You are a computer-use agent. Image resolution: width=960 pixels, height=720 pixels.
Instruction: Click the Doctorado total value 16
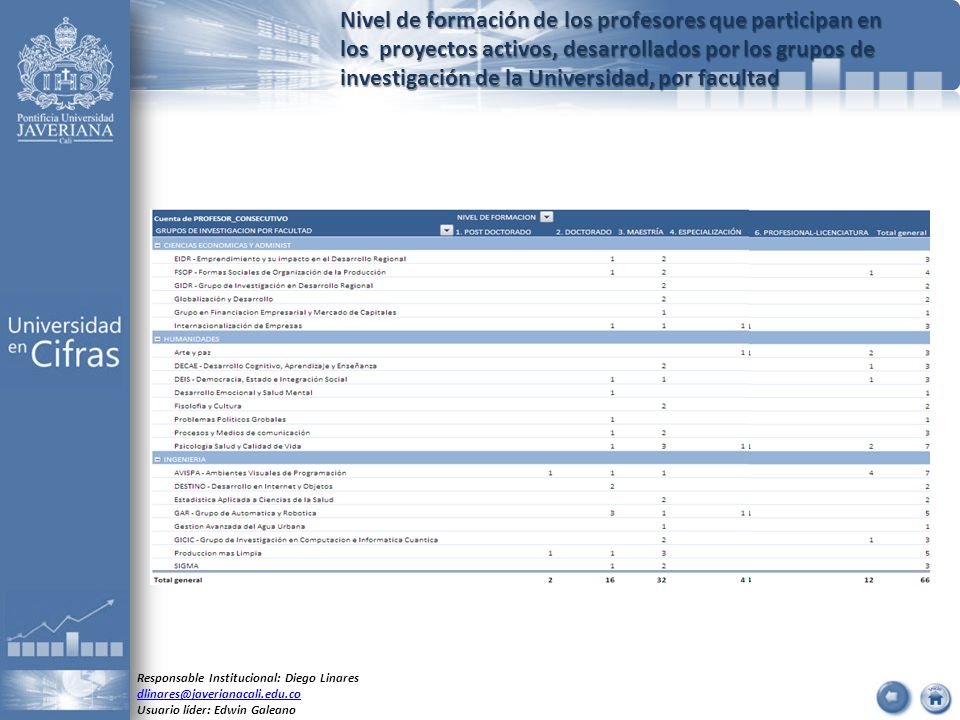610,580
